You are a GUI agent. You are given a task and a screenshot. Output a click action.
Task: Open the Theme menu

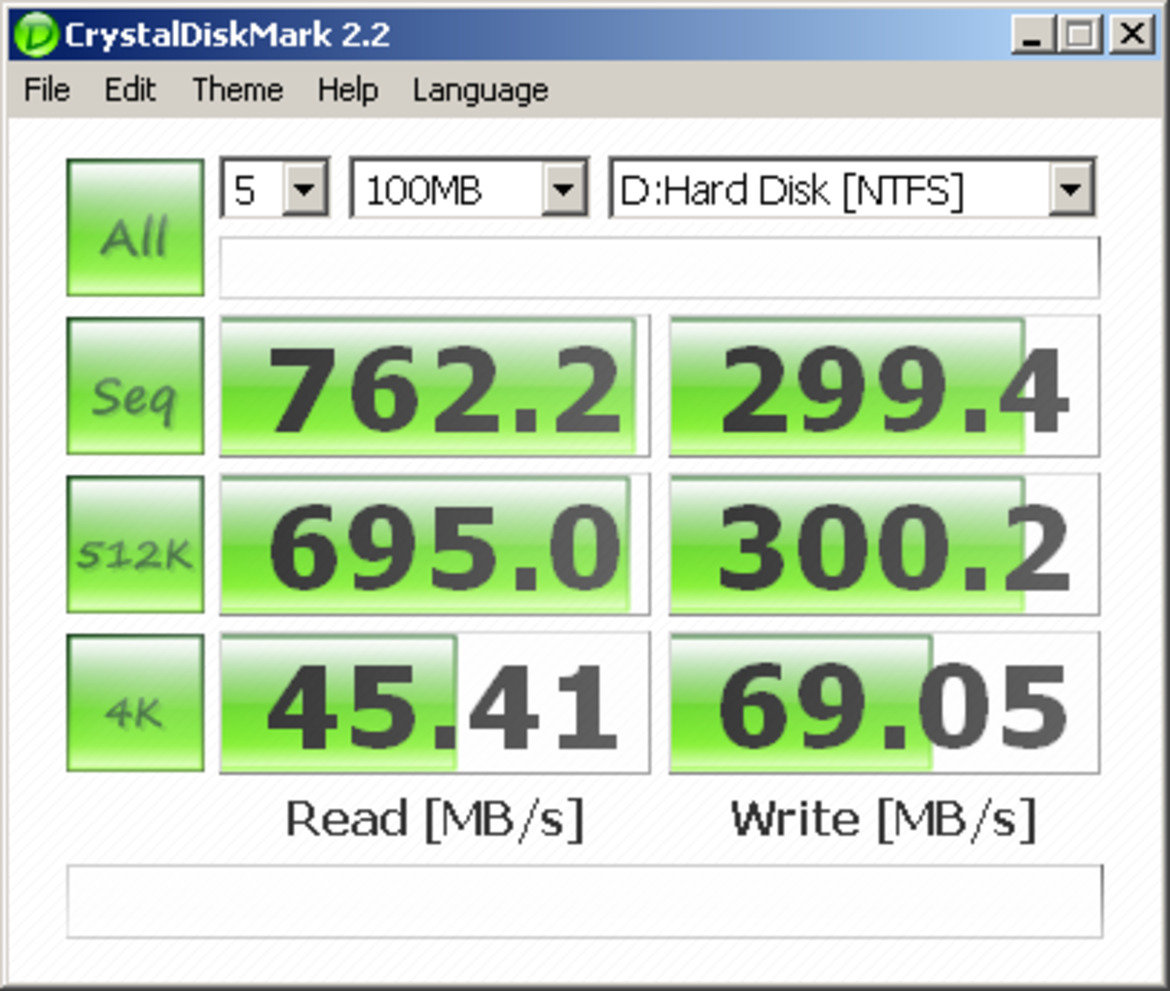[237, 90]
